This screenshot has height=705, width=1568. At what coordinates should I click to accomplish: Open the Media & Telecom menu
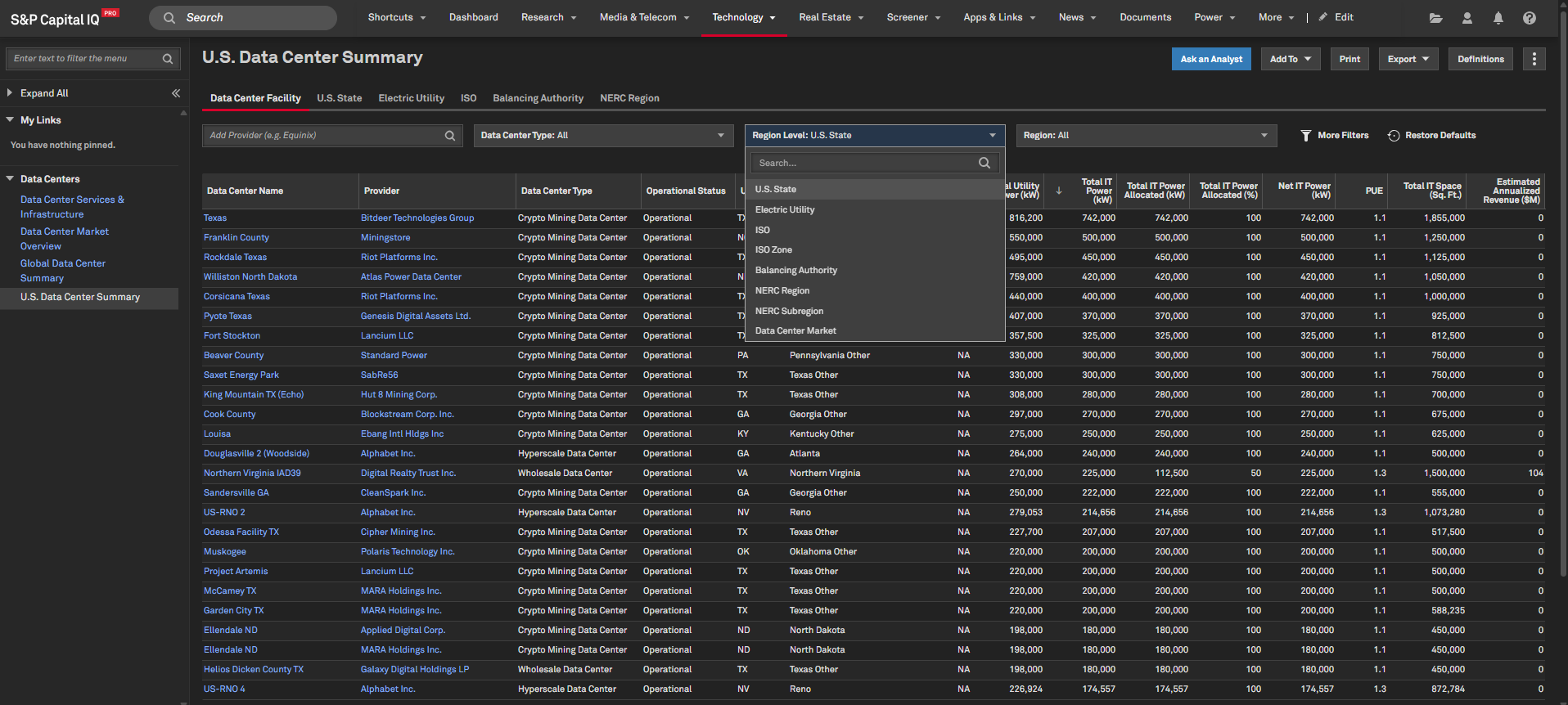pyautogui.click(x=644, y=17)
